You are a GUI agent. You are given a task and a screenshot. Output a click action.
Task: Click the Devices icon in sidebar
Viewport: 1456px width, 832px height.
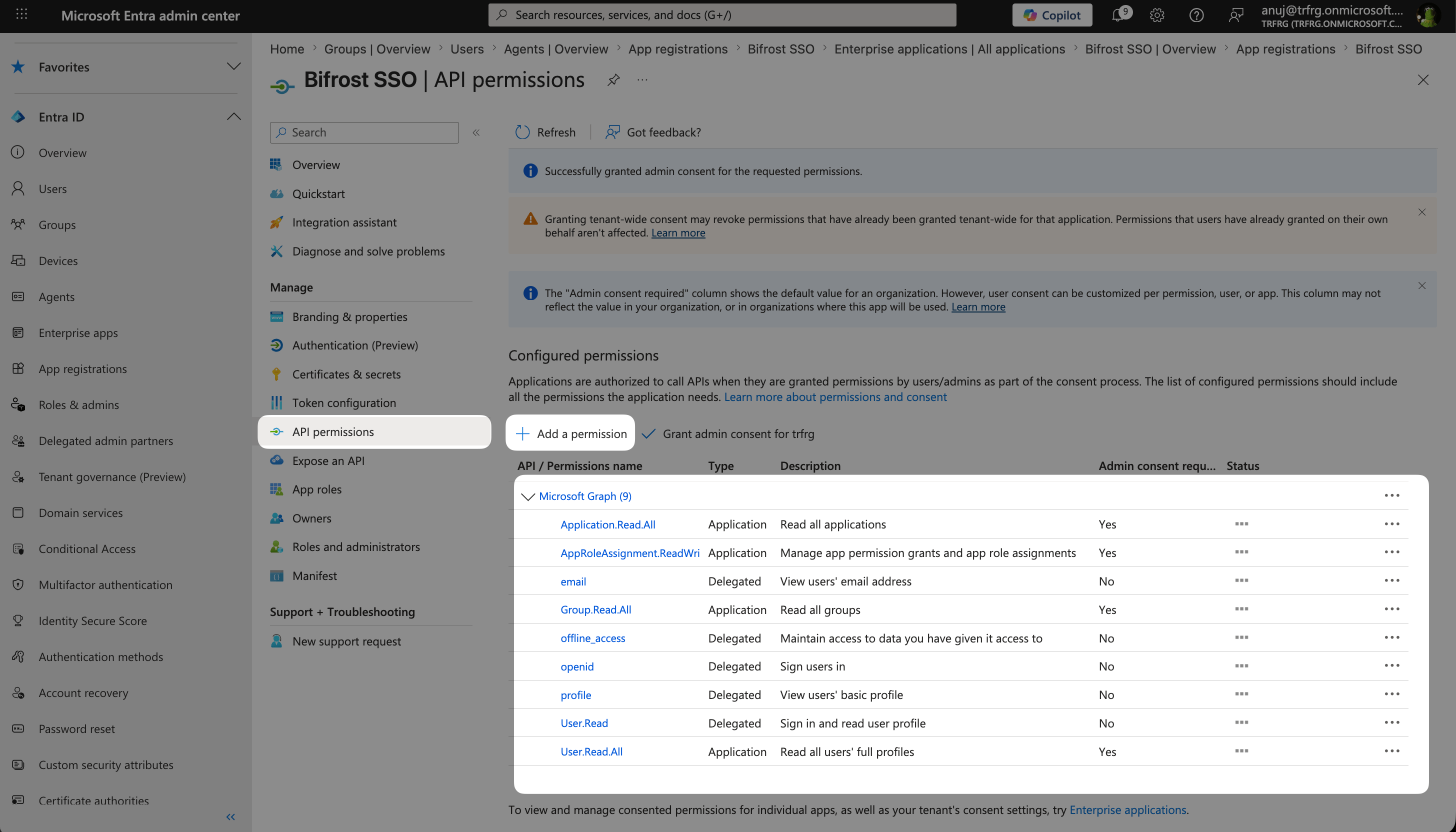coord(18,260)
